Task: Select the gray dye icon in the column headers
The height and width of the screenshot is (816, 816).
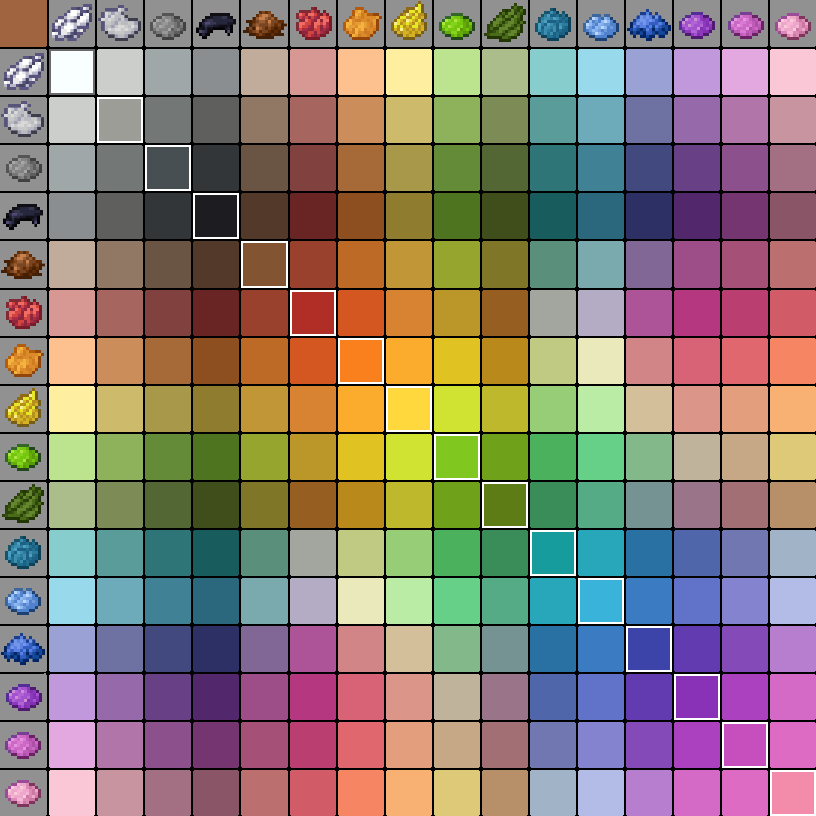Action: (168, 26)
